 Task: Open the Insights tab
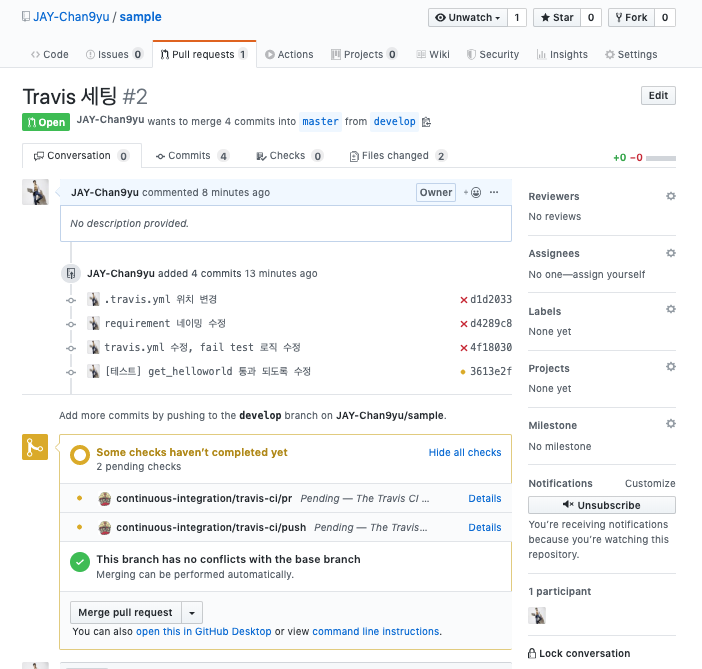562,55
